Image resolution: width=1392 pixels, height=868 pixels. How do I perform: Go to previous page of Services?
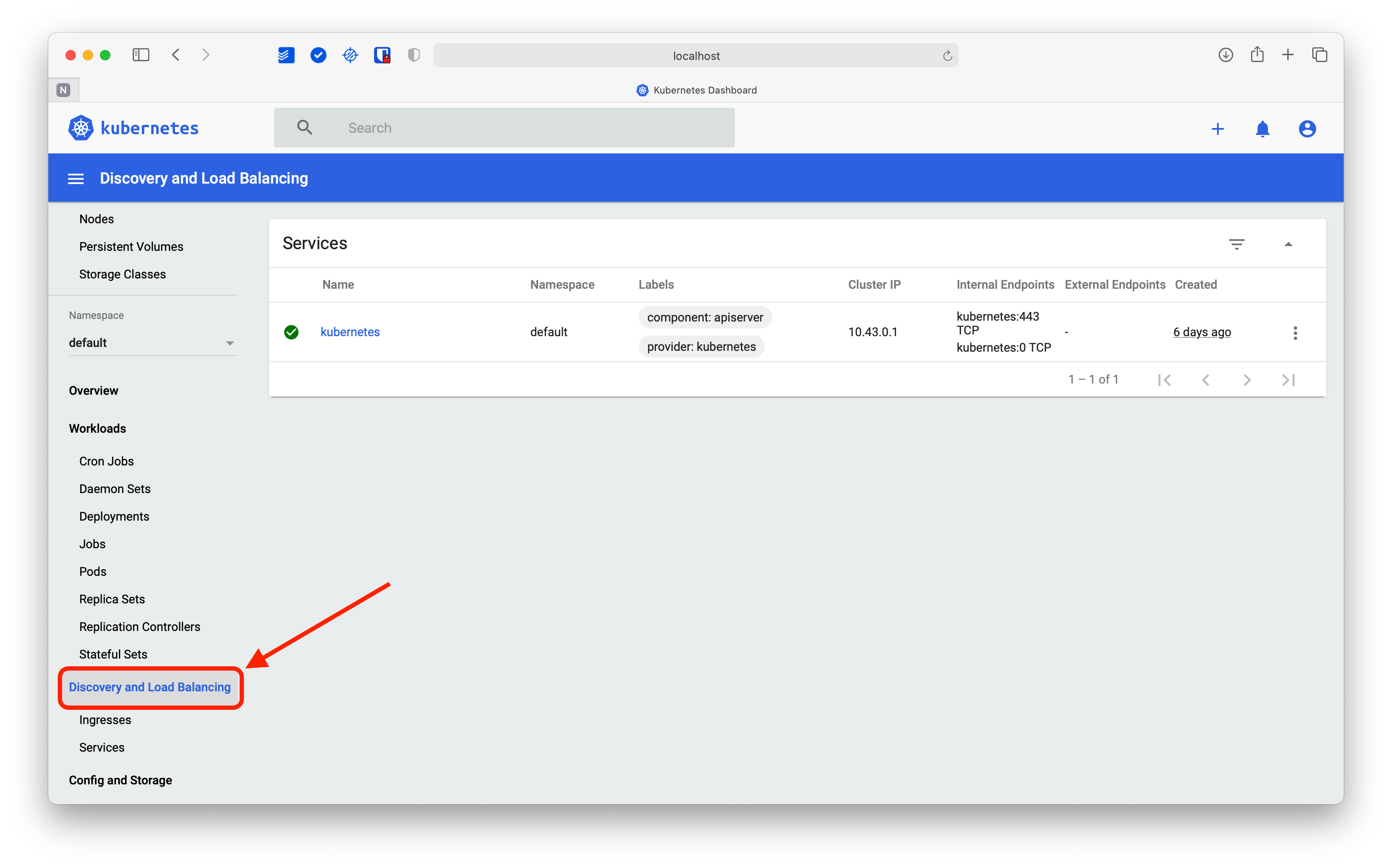(1205, 379)
